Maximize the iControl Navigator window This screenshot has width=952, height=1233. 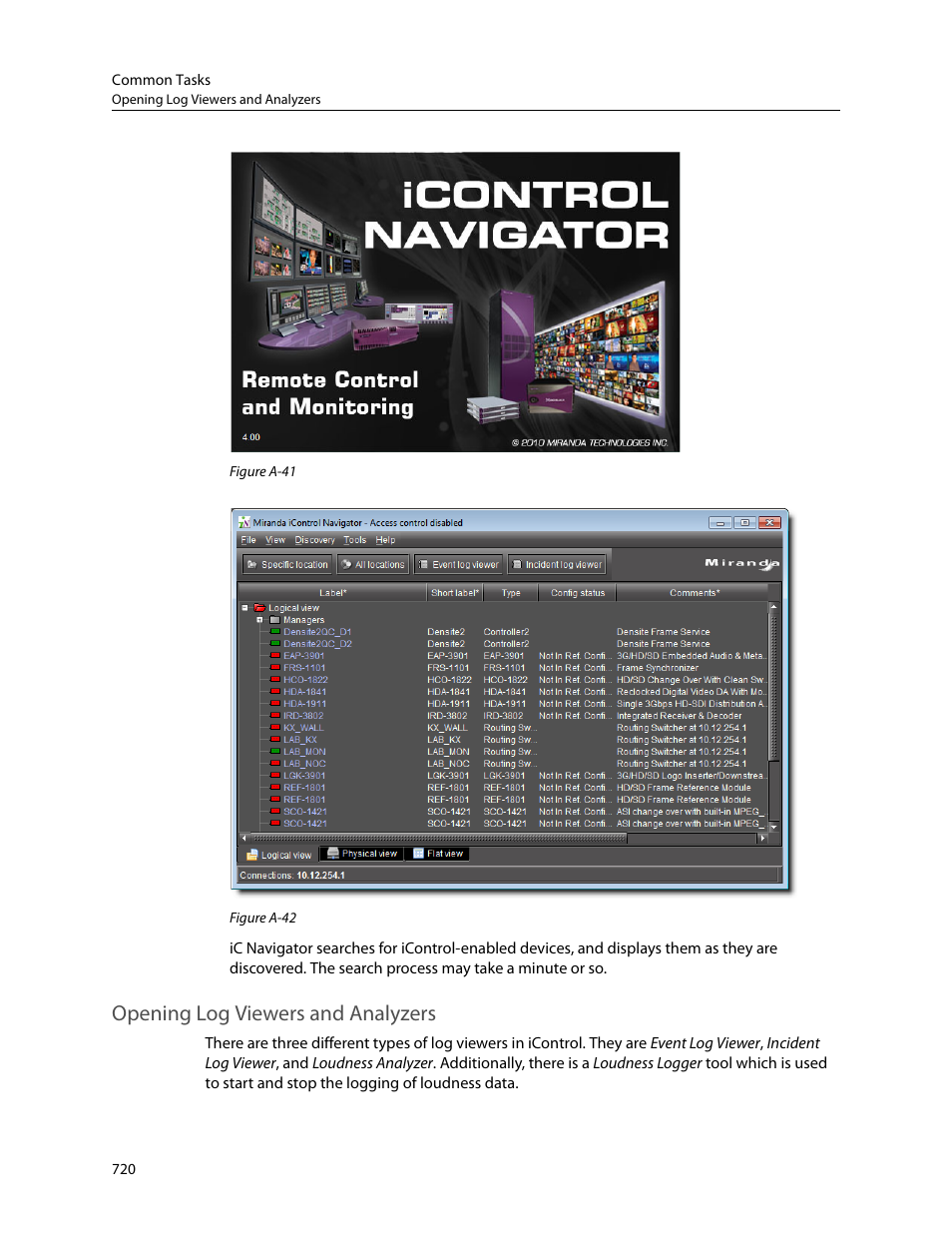(x=744, y=522)
